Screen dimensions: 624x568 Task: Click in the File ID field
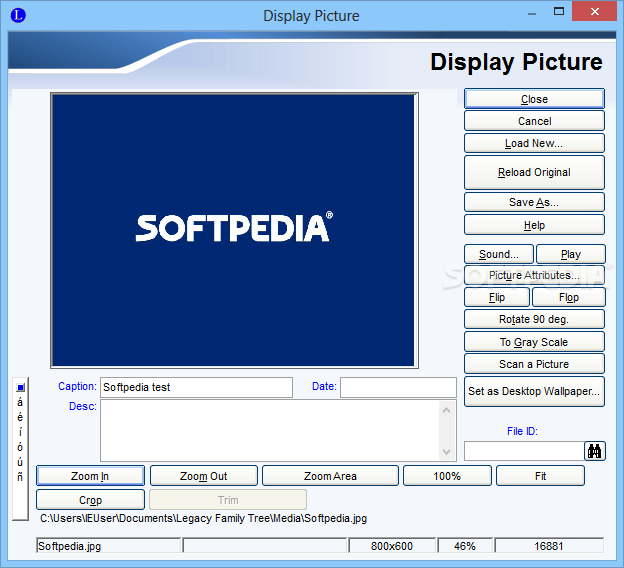[524, 451]
